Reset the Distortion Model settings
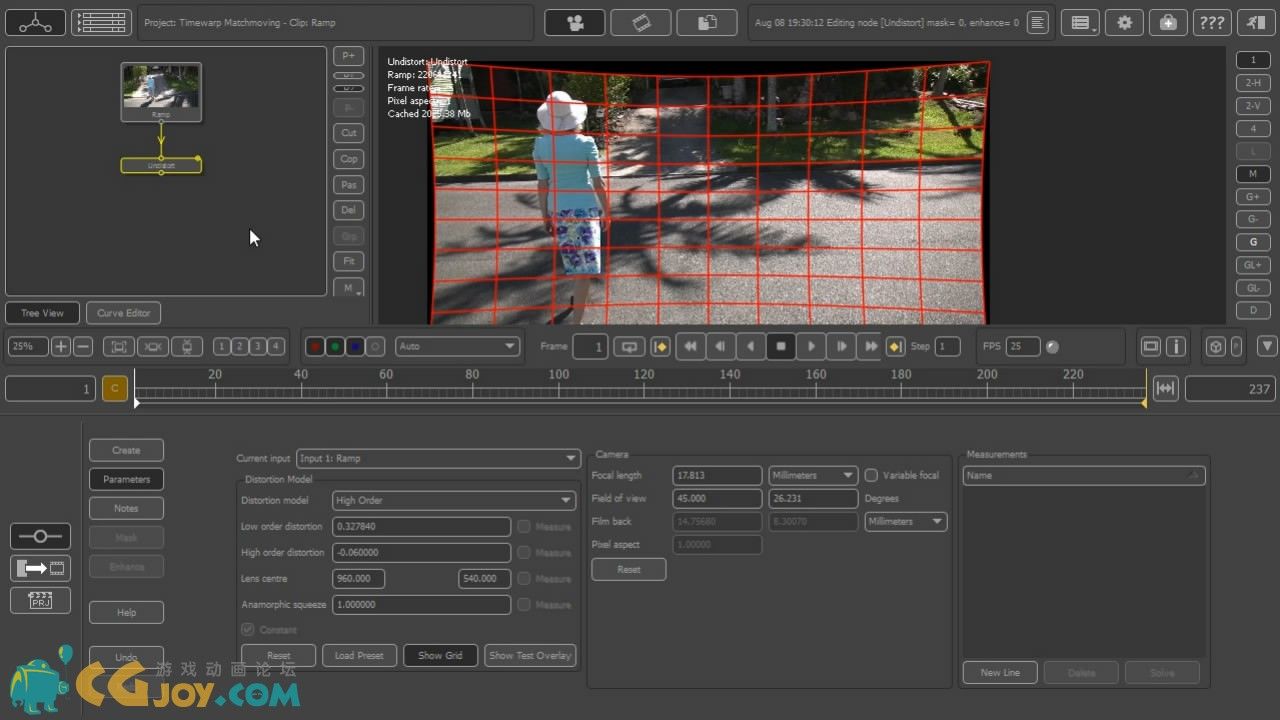Image resolution: width=1280 pixels, height=720 pixels. (279, 656)
